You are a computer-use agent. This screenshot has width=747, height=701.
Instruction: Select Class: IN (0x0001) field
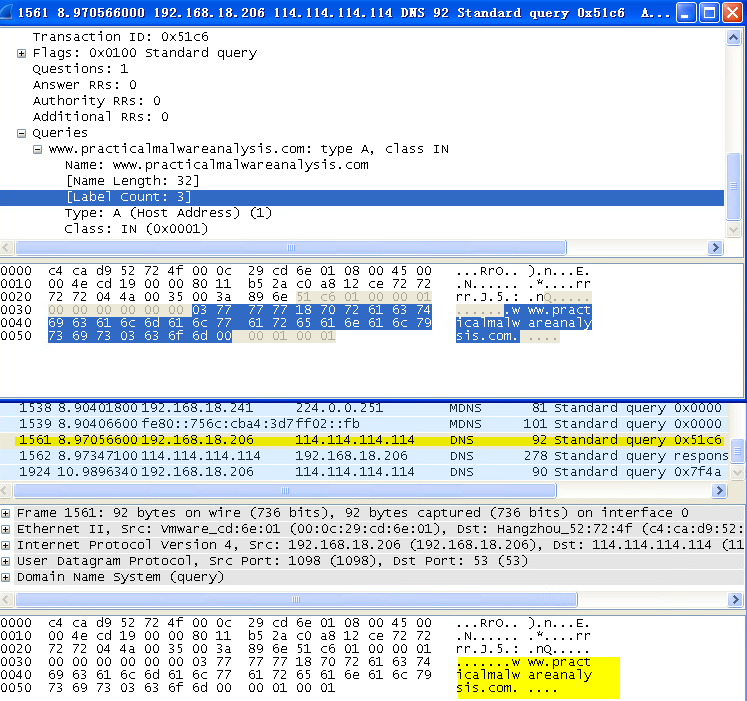pos(136,229)
